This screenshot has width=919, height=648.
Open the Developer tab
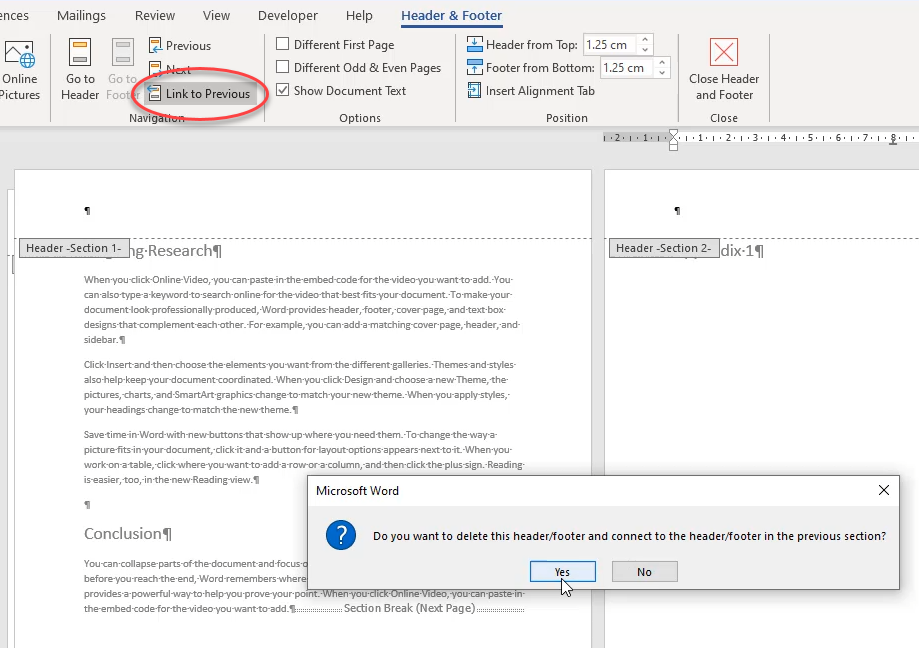(x=288, y=16)
